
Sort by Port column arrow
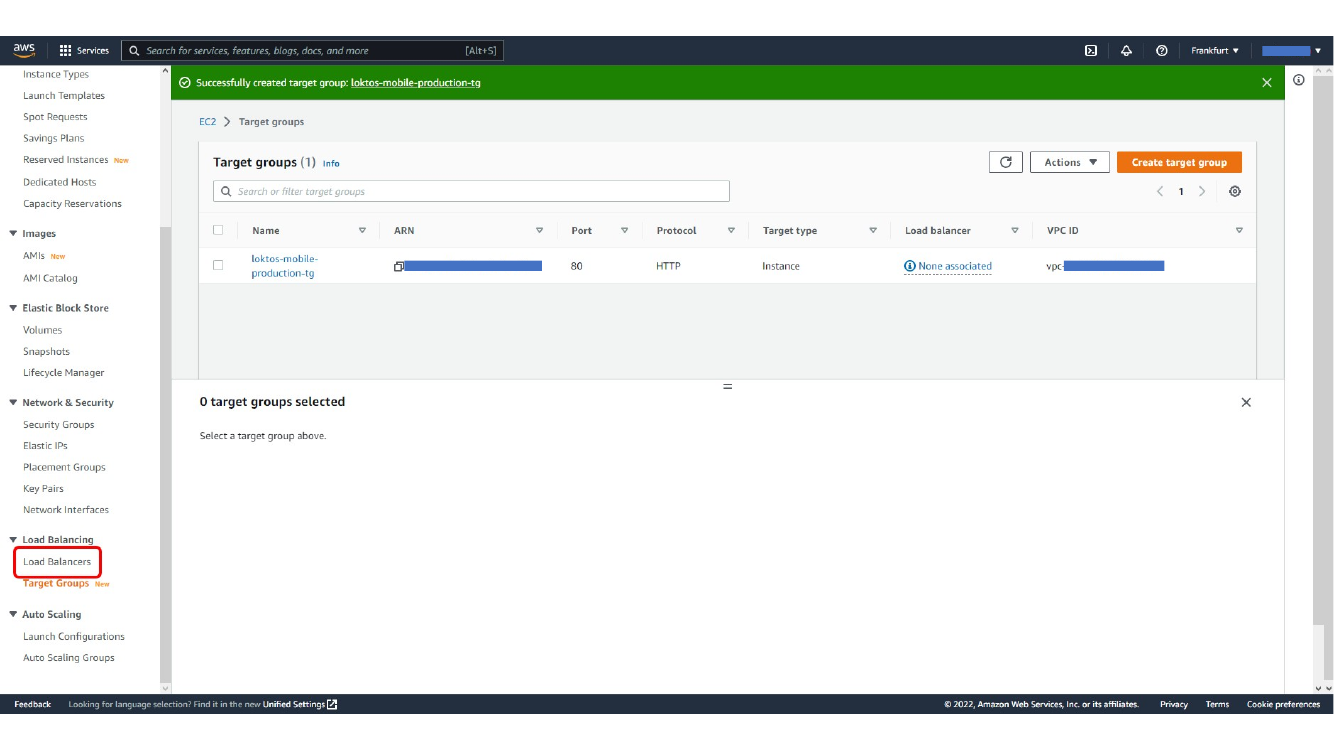tap(624, 231)
